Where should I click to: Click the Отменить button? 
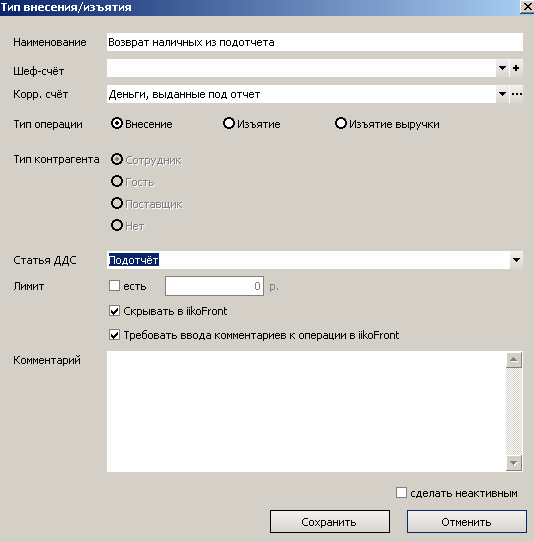[467, 522]
